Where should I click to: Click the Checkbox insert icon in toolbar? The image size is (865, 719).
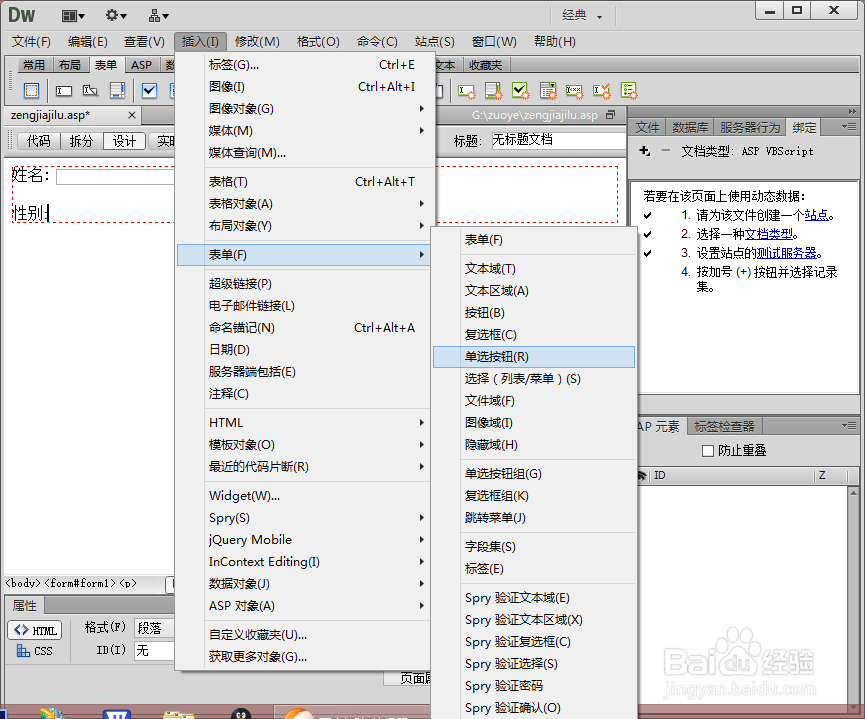tap(149, 90)
